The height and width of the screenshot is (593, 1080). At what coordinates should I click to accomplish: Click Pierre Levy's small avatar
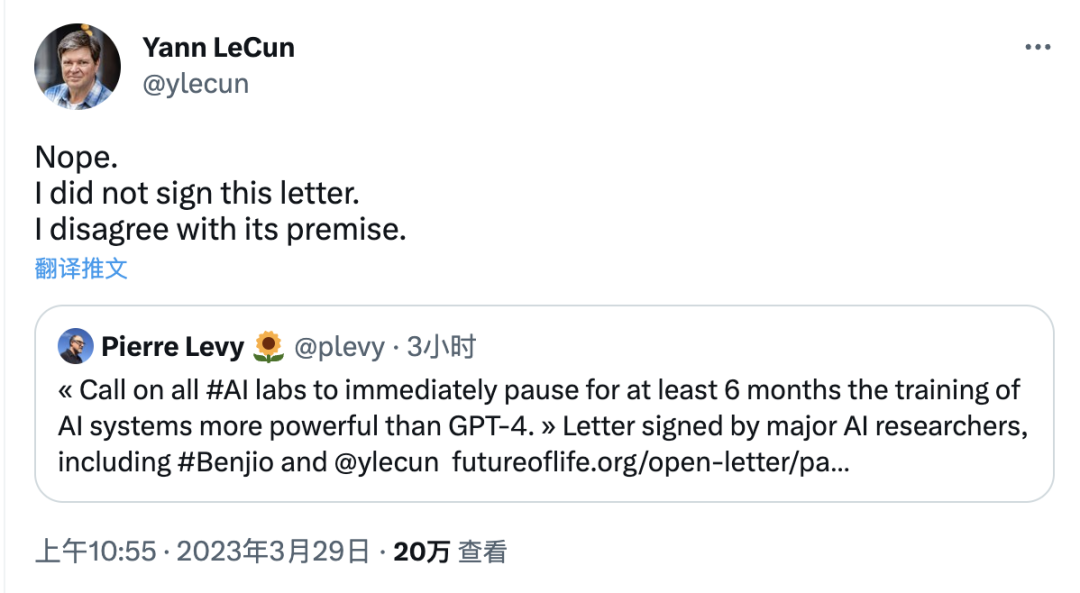click(76, 347)
